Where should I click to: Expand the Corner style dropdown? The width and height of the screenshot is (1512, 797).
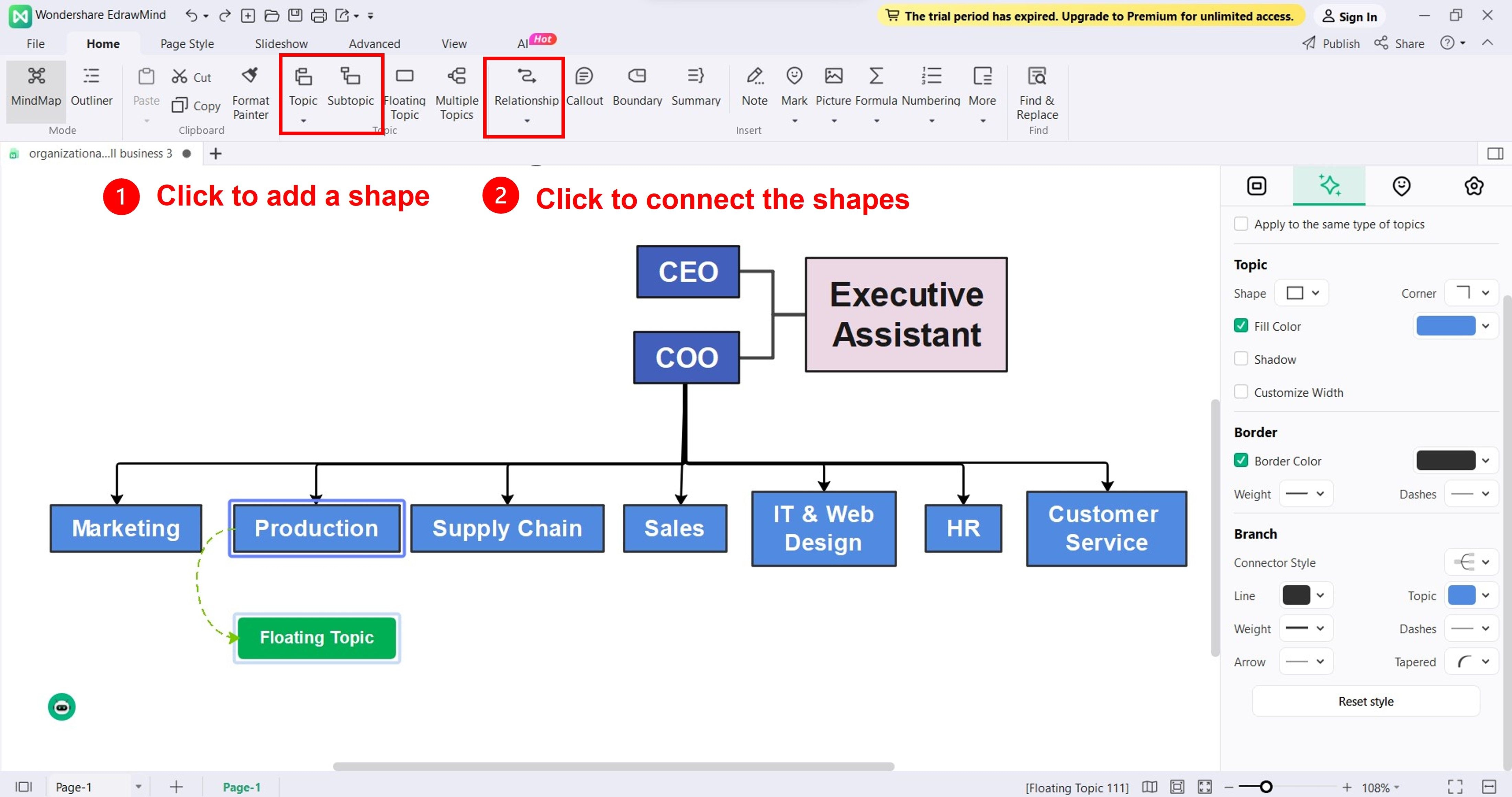tap(1485, 293)
